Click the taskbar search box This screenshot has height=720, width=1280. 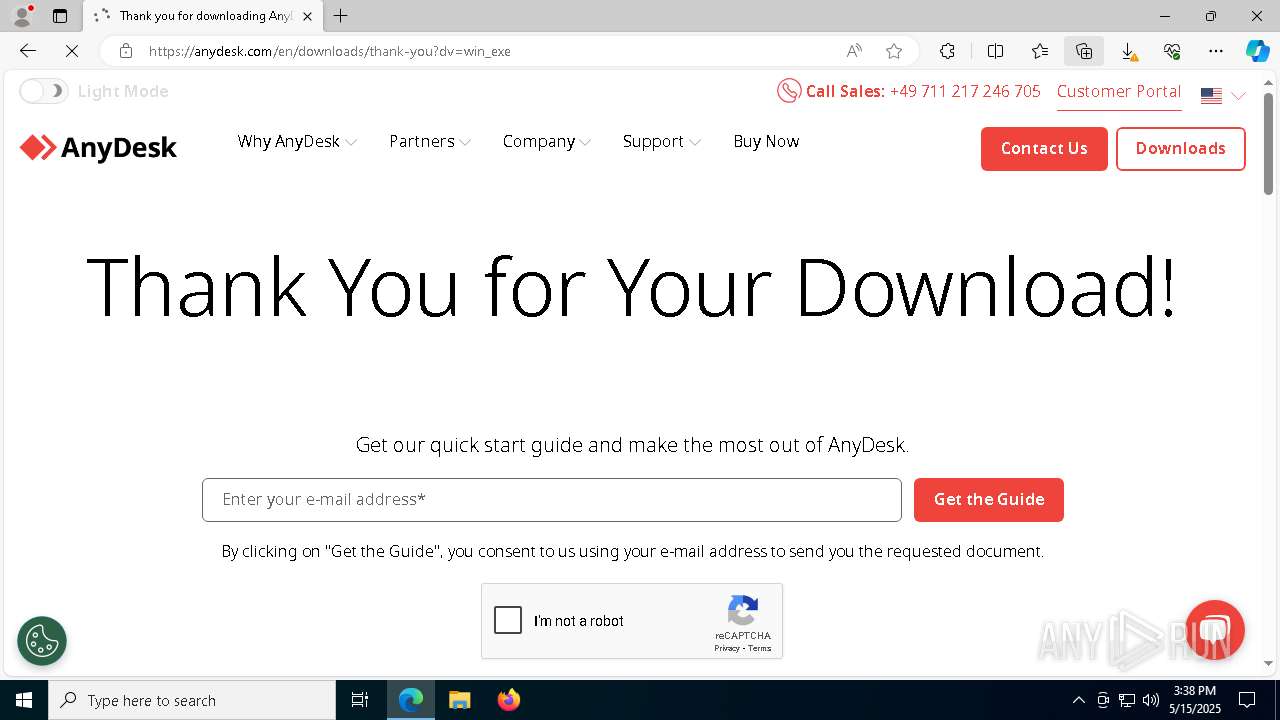tap(192, 700)
